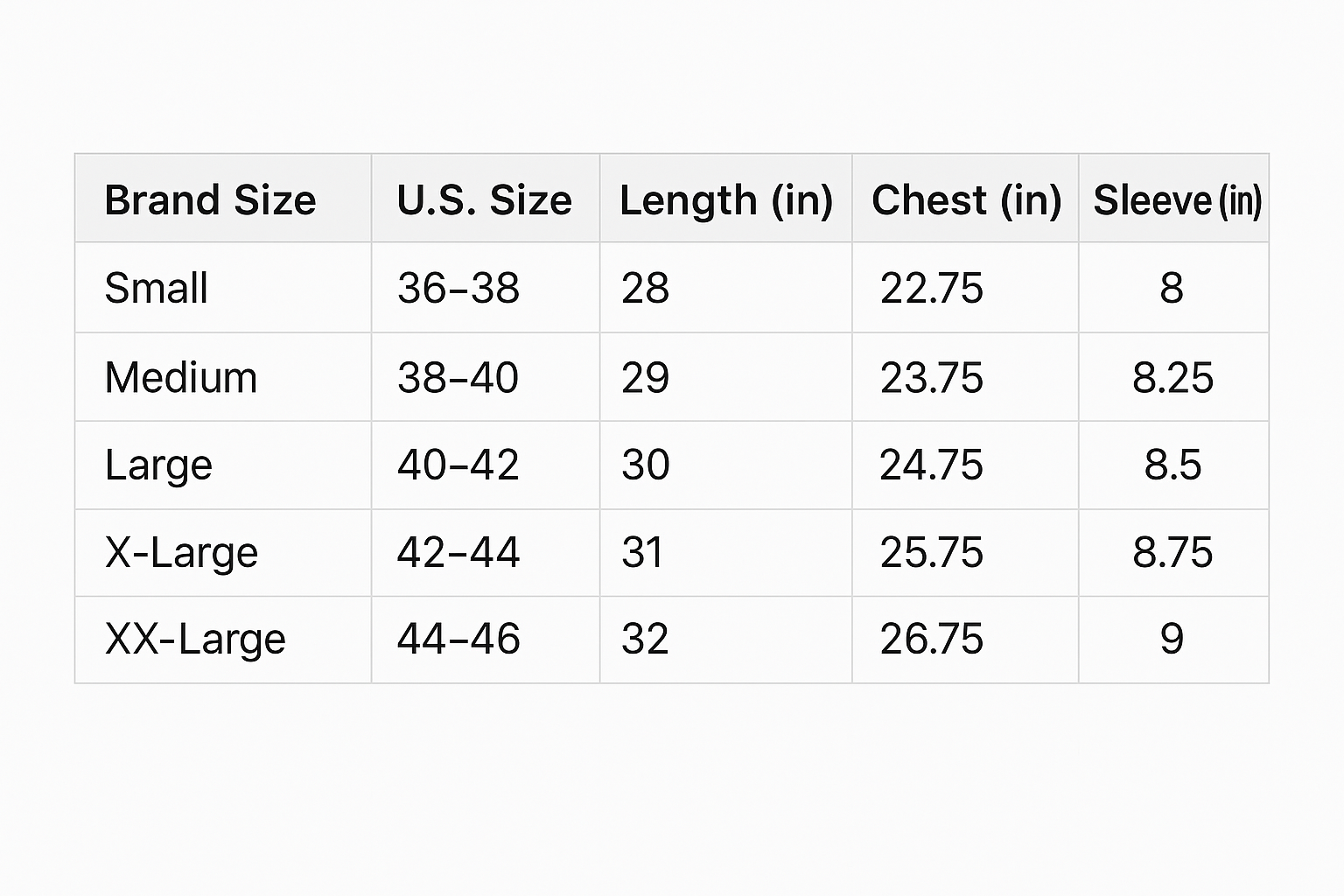The image size is (1344, 896).
Task: Select the sleeve value 8.75
Action: click(x=1172, y=552)
